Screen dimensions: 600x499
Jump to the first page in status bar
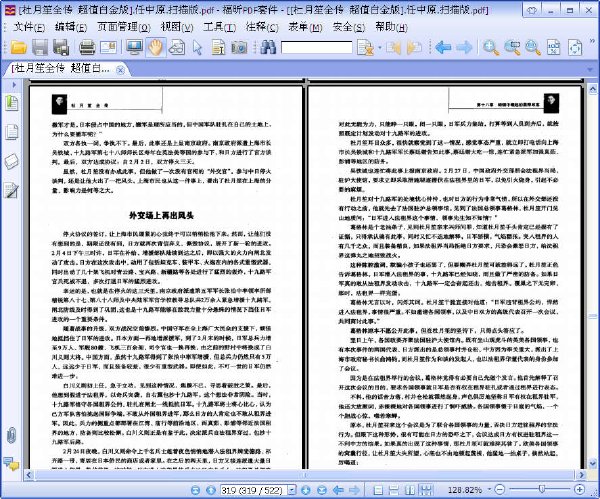pyautogui.click(x=195, y=490)
